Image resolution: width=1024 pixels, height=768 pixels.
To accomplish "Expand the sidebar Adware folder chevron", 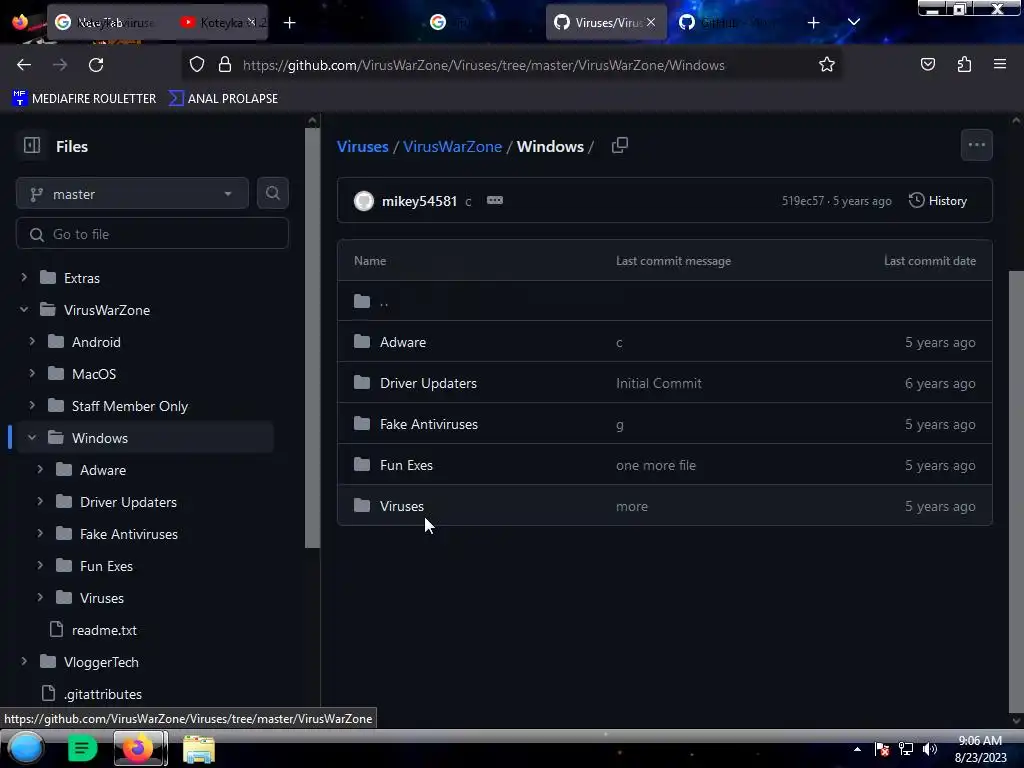I will (x=40, y=470).
